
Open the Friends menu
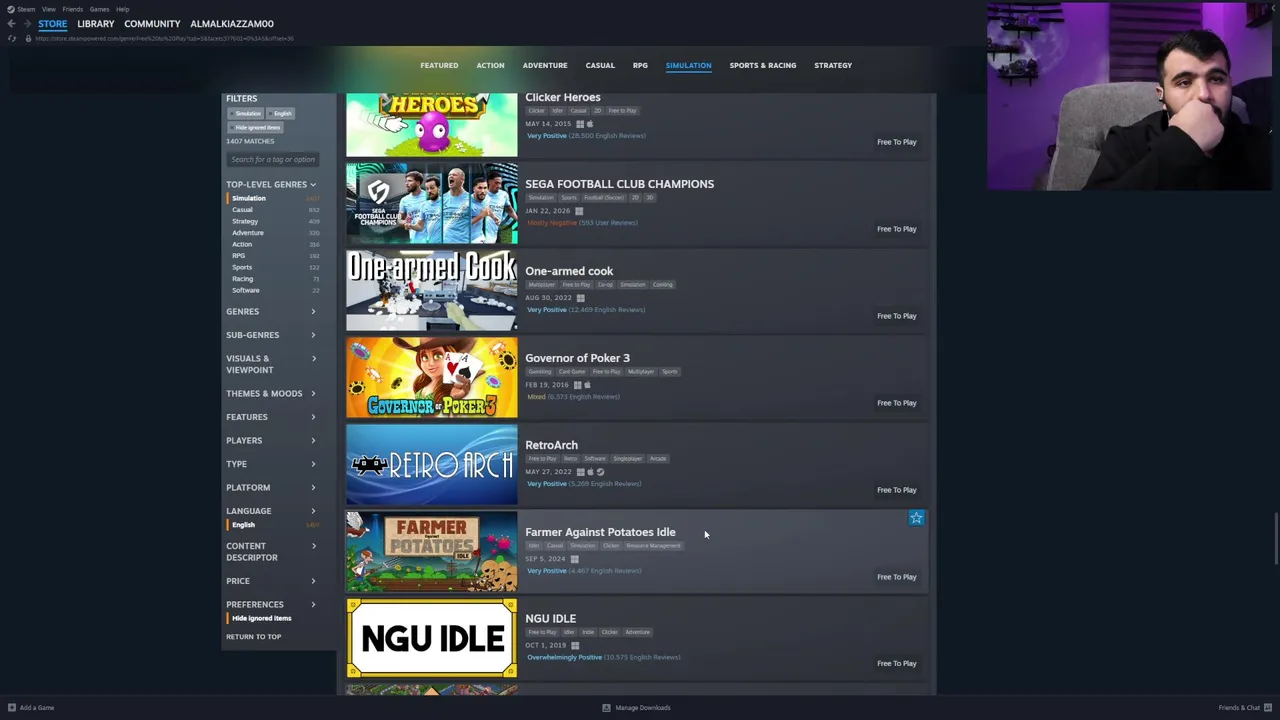73,9
